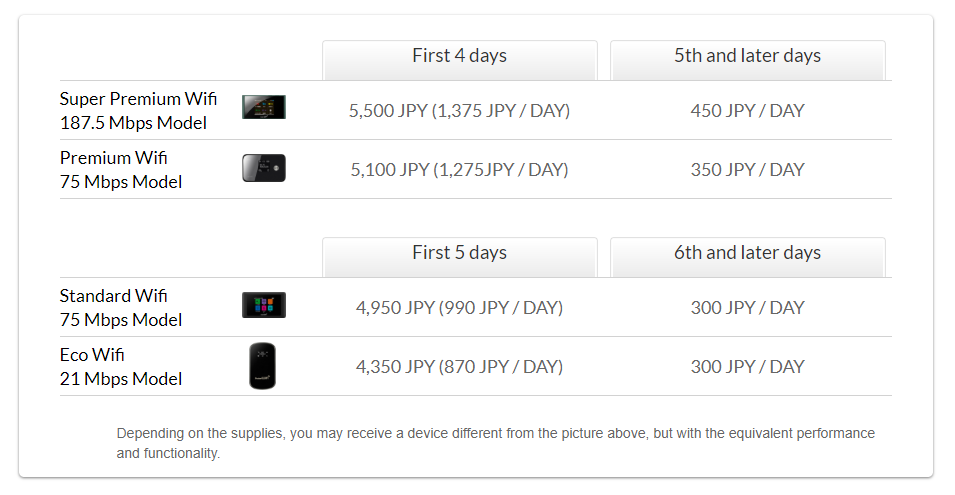Click the Premium Wifi 75 Mbps Model label
This screenshot has width=955, height=495.
[121, 169]
